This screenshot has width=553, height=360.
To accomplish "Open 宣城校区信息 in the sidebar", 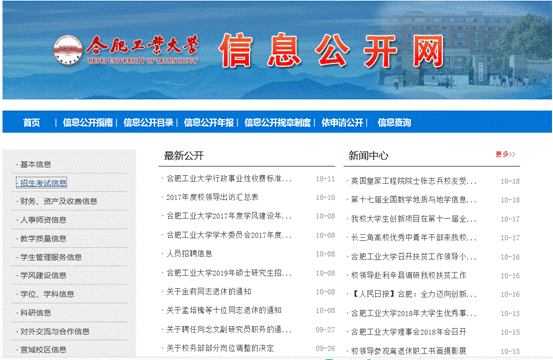I will click(x=43, y=350).
